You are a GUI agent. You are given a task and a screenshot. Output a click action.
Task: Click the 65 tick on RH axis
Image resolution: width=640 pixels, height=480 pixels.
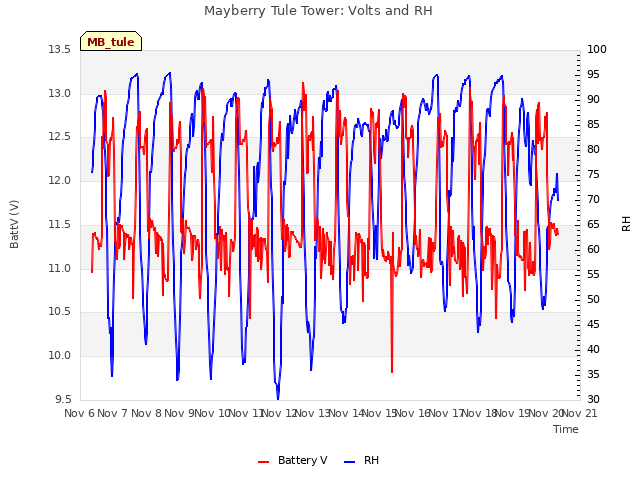pyautogui.click(x=593, y=224)
